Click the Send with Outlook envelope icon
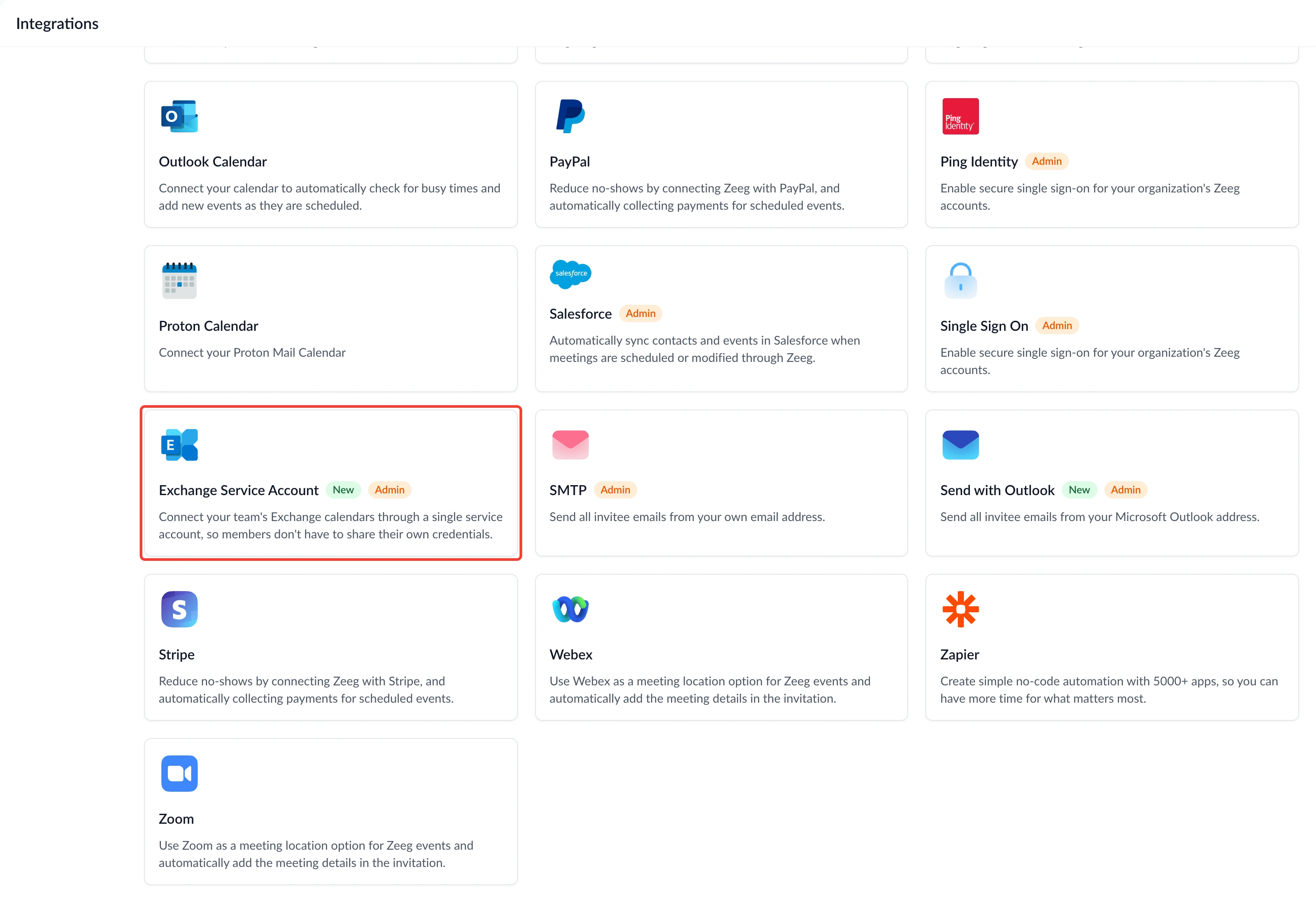The height and width of the screenshot is (902, 1316). (x=960, y=445)
